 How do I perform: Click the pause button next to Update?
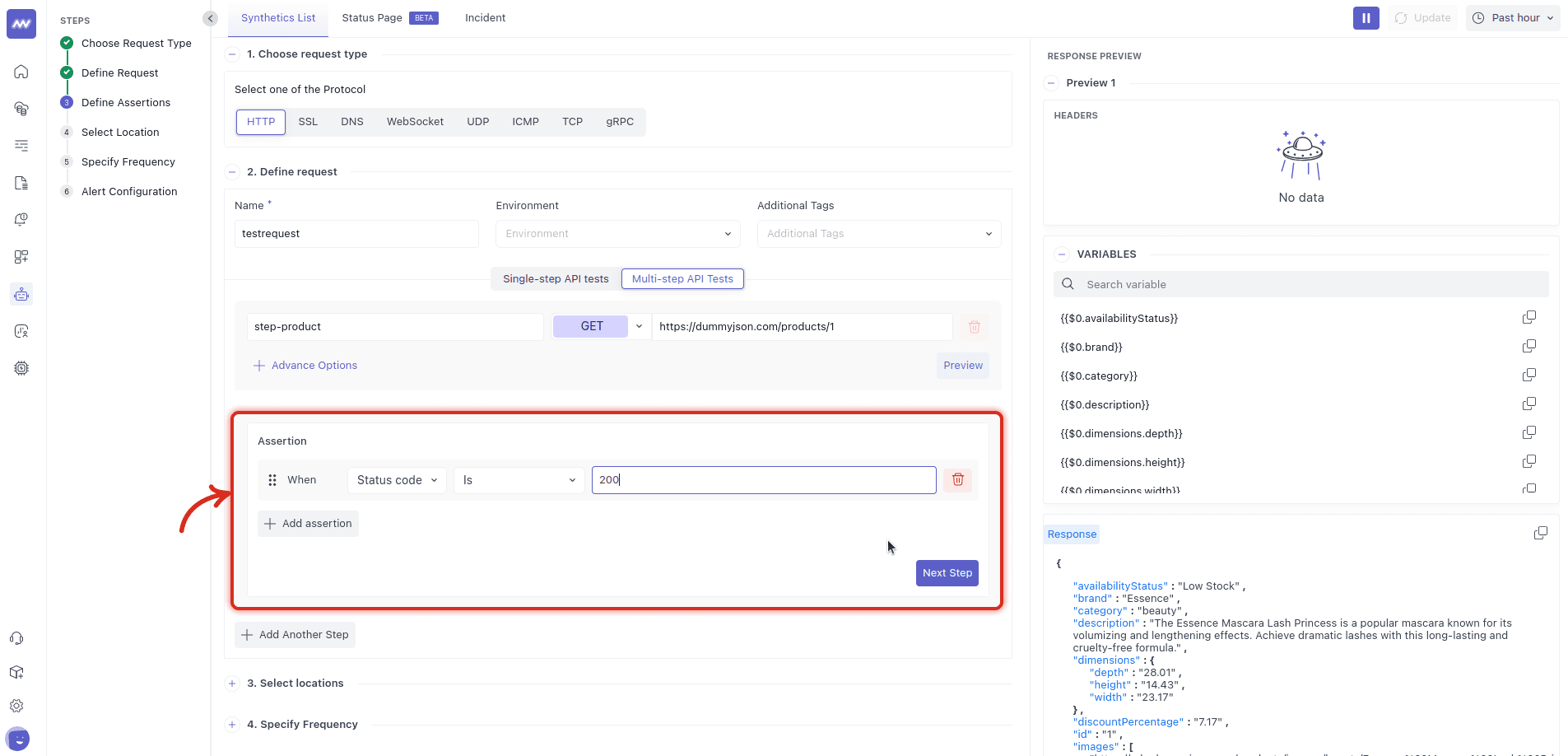click(1366, 17)
